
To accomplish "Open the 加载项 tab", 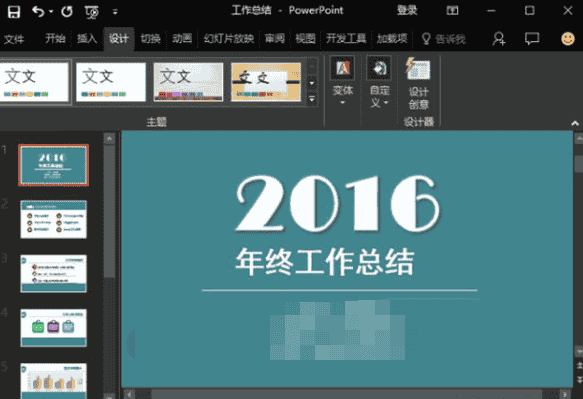I will [x=392, y=38].
